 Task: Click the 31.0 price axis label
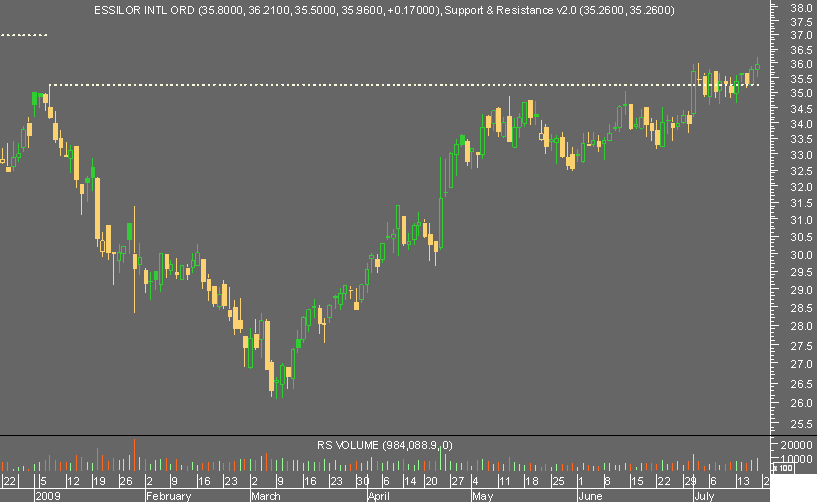click(x=801, y=220)
